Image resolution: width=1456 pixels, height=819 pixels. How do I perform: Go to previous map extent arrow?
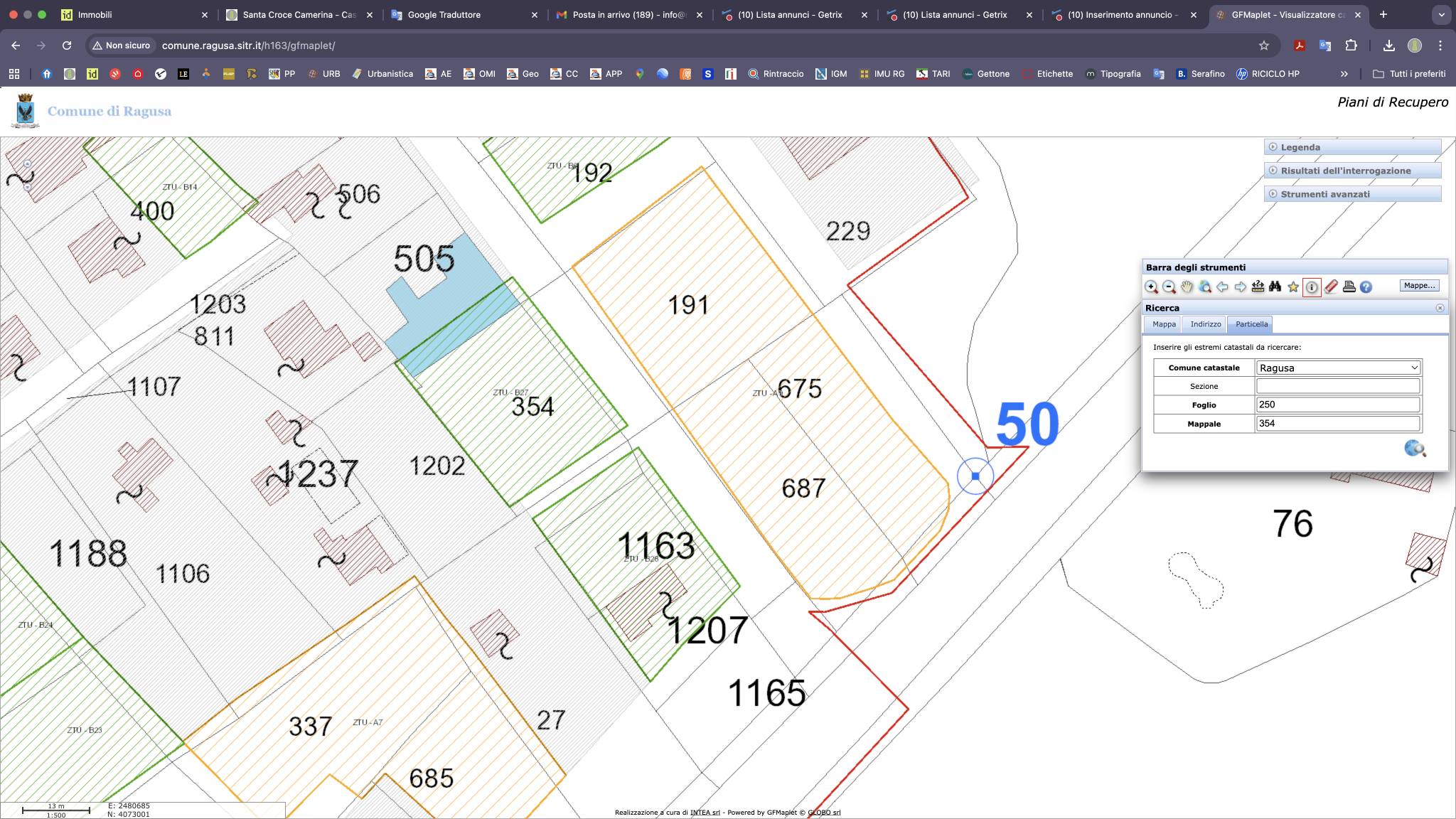pos(1222,287)
